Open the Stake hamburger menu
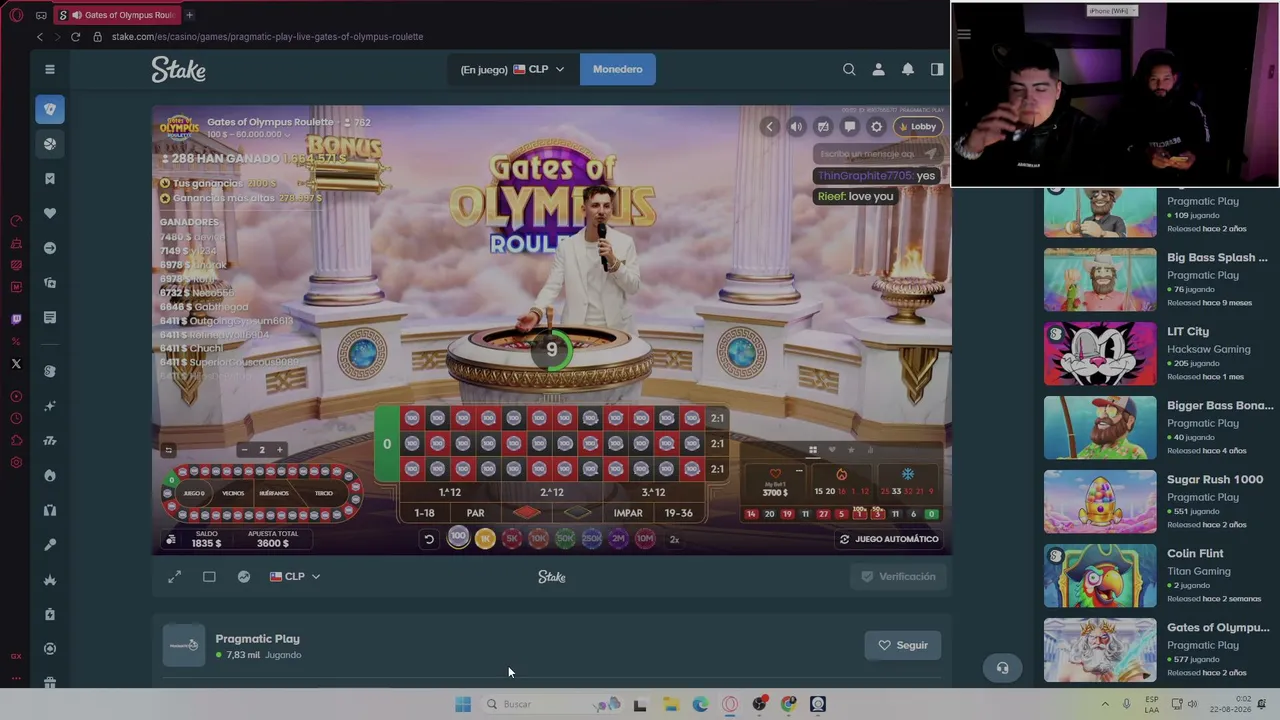Viewport: 1280px width, 720px height. click(49, 69)
